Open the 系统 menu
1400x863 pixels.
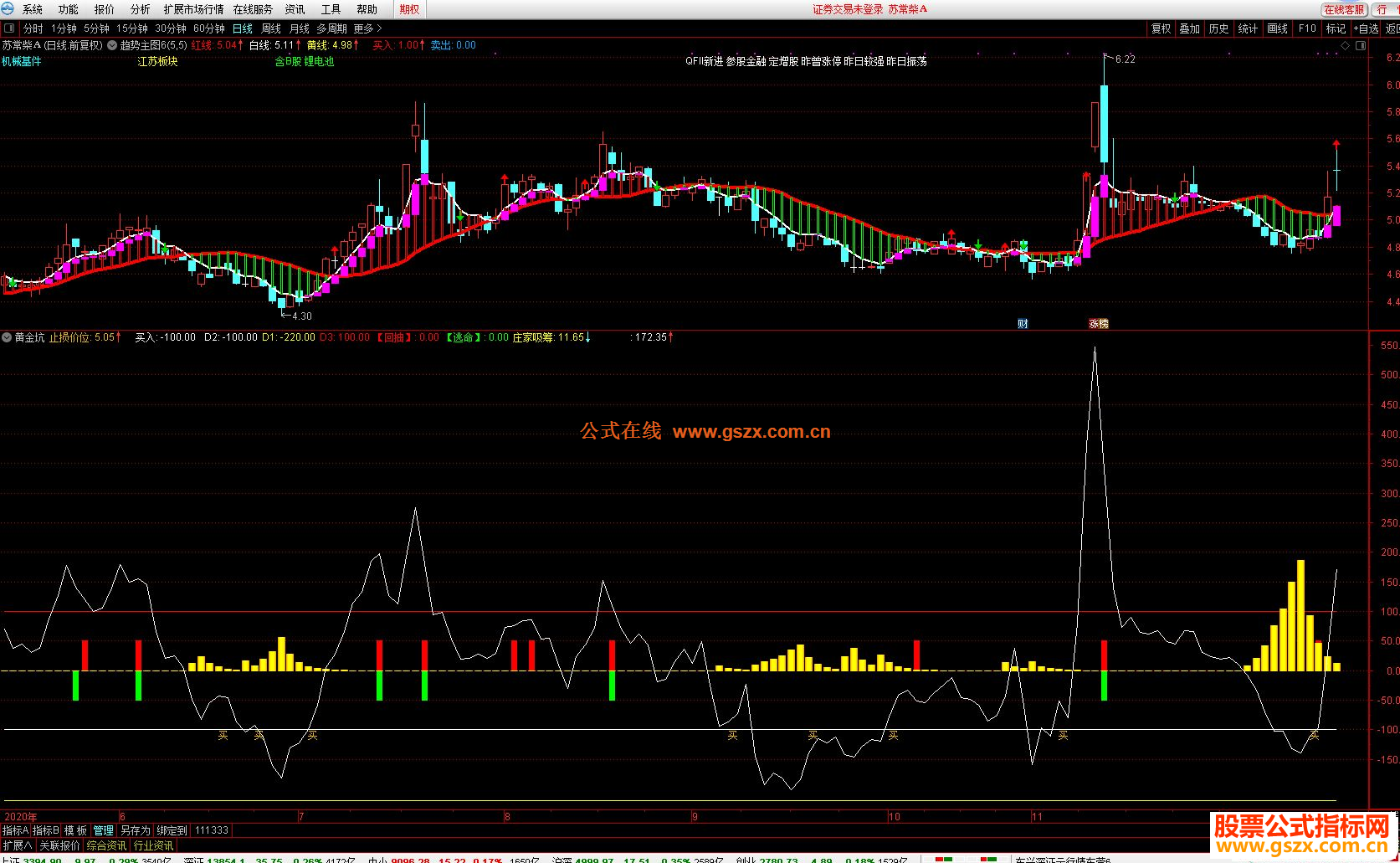tap(33, 9)
